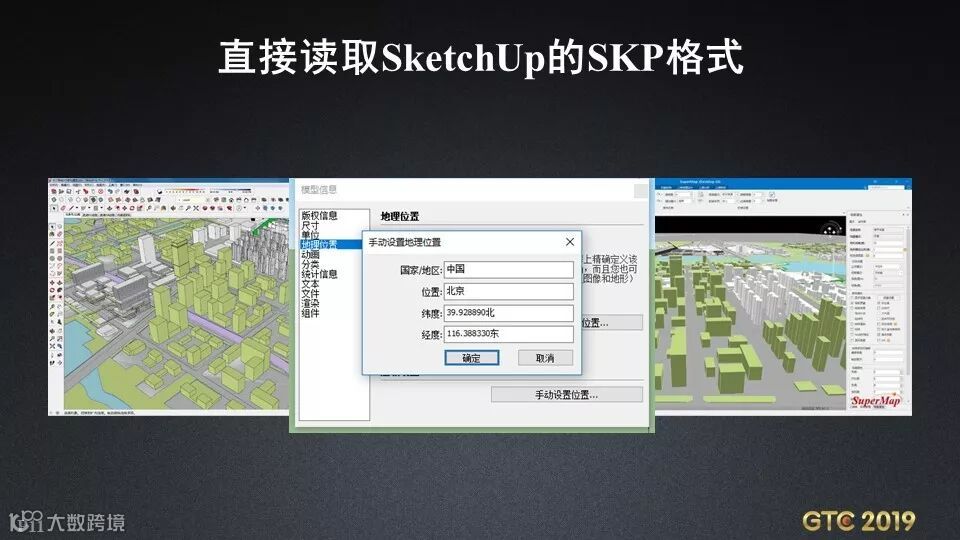Click the 纬度 field with 39.928890北
This screenshot has width=960, height=540.
pos(509,313)
